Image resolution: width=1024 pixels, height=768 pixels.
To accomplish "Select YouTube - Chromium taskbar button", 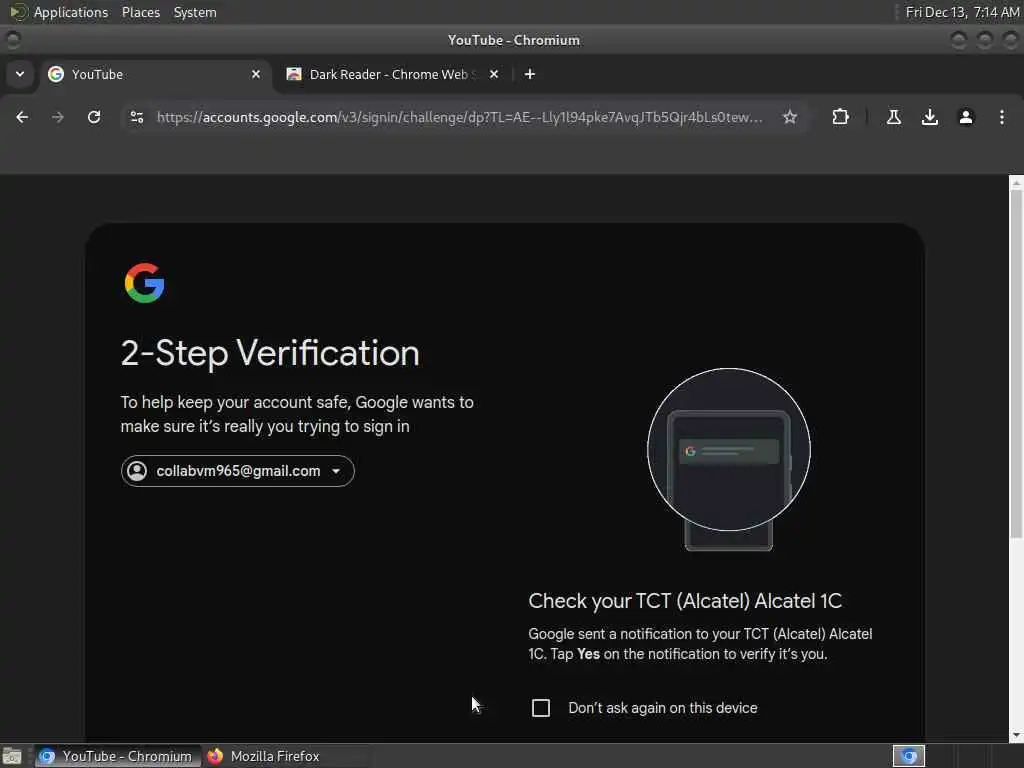I will point(116,756).
